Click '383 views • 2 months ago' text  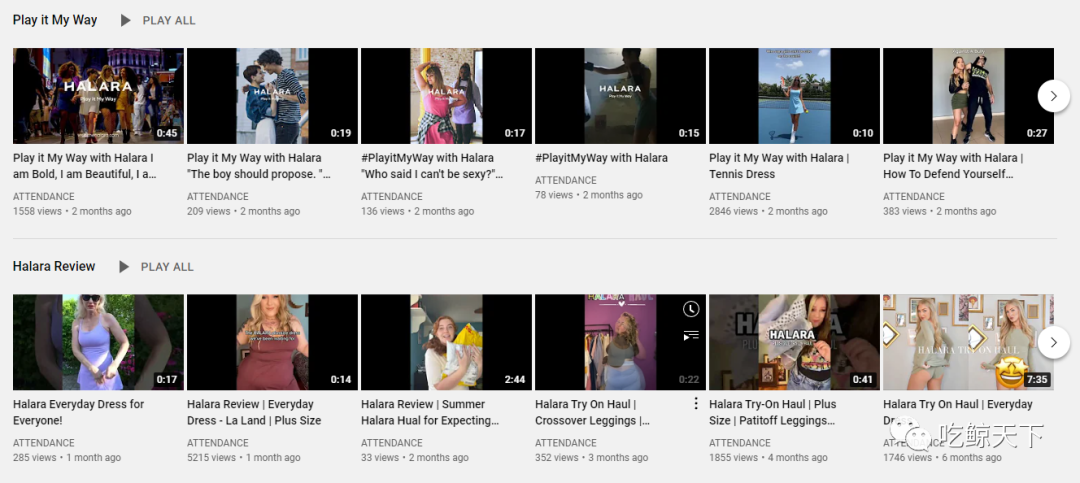pyautogui.click(x=939, y=212)
